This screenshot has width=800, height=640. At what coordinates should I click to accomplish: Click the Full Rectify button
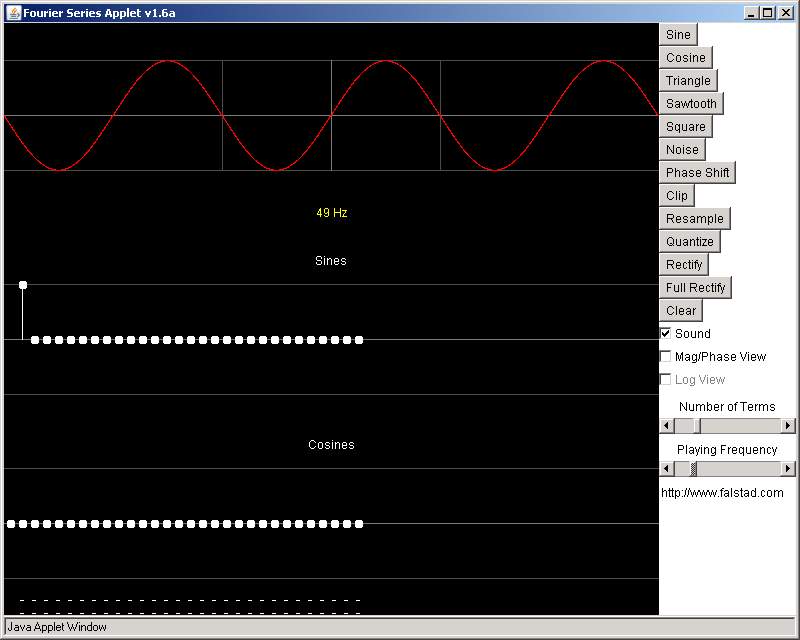(695, 288)
